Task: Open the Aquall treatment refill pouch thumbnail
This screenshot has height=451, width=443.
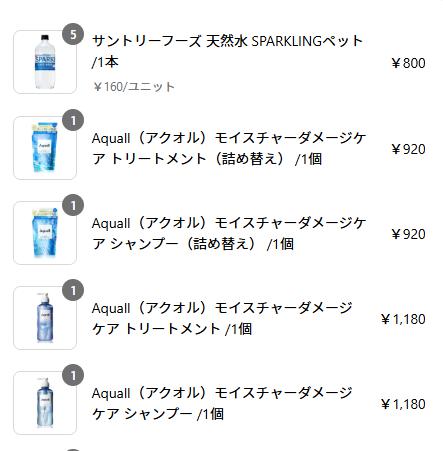Action: pos(45,148)
